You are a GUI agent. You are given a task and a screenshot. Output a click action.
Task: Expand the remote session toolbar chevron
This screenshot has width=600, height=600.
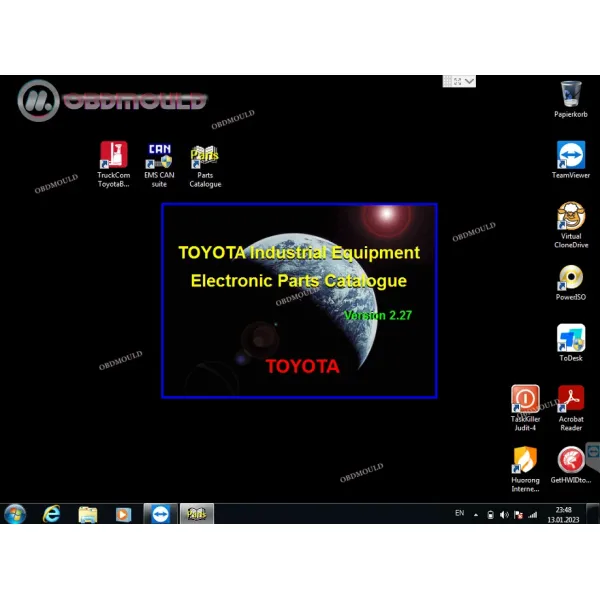470,81
